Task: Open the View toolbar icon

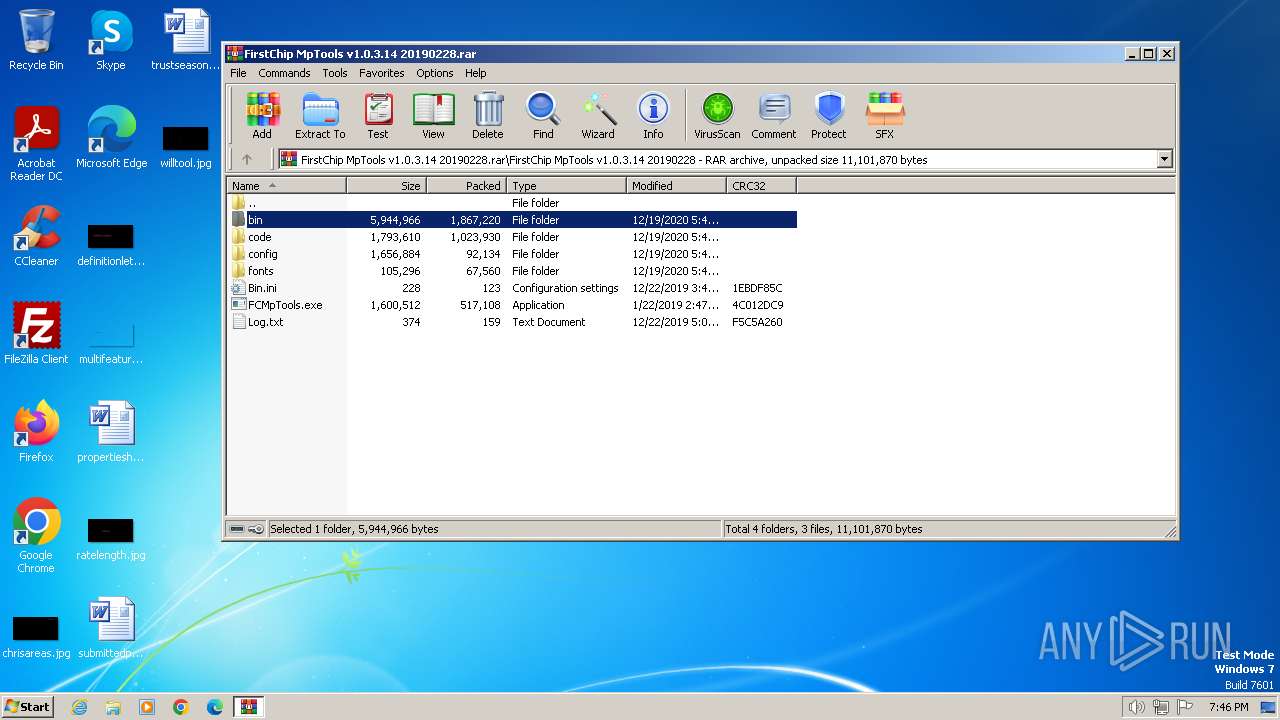Action: [433, 115]
